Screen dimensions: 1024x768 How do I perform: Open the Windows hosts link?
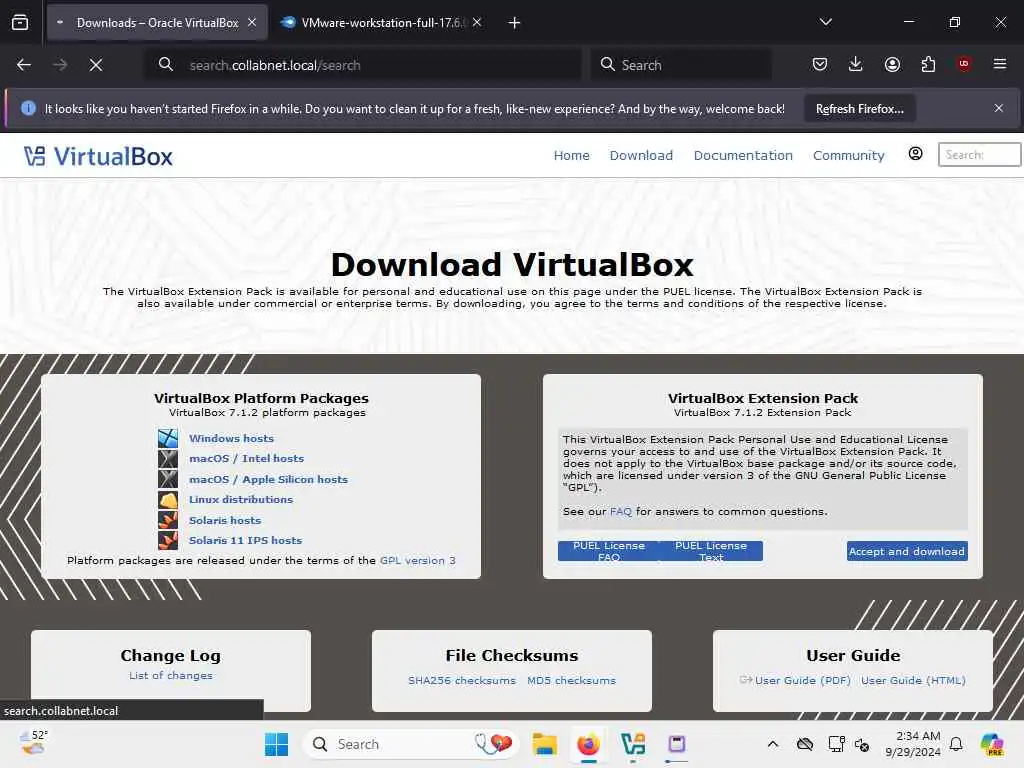[x=231, y=438]
